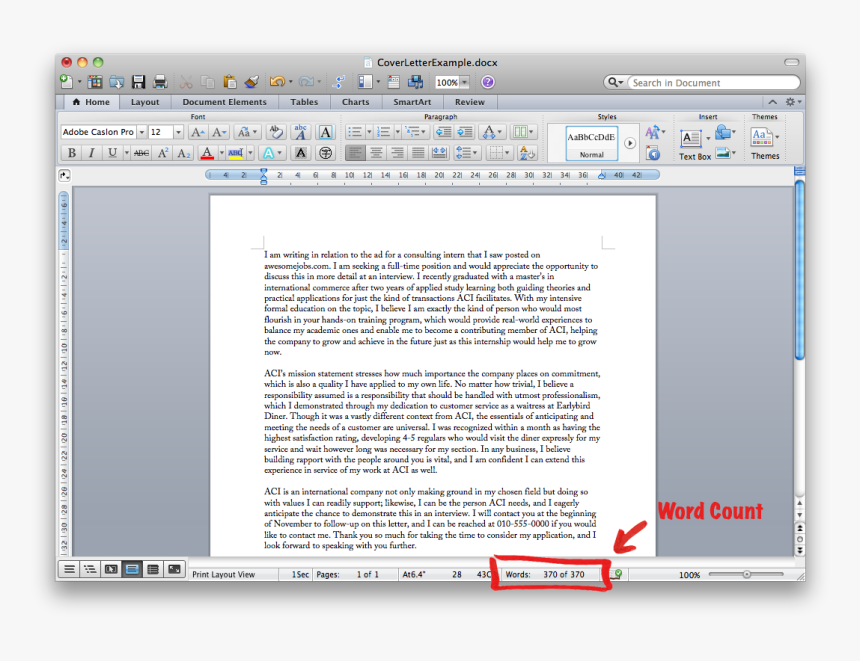860x661 pixels.
Task: Apply highlighter color to selected text
Action: pos(235,152)
